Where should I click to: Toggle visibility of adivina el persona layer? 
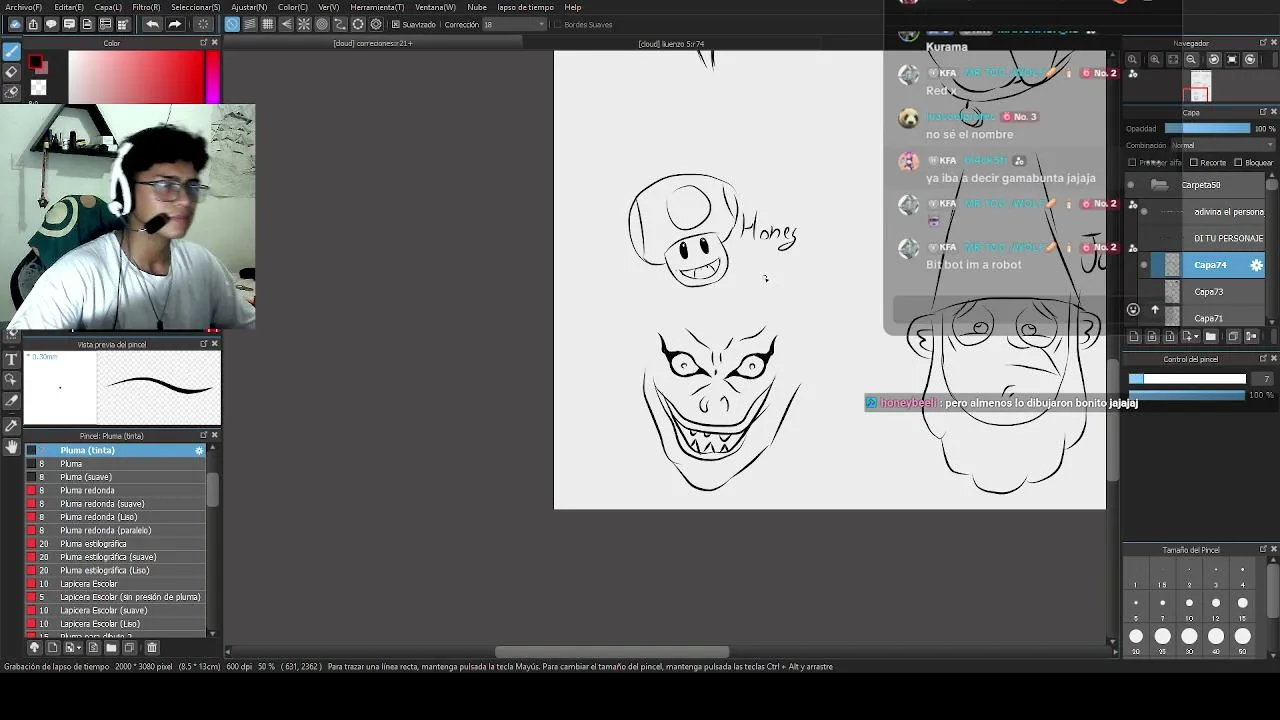tap(1144, 212)
